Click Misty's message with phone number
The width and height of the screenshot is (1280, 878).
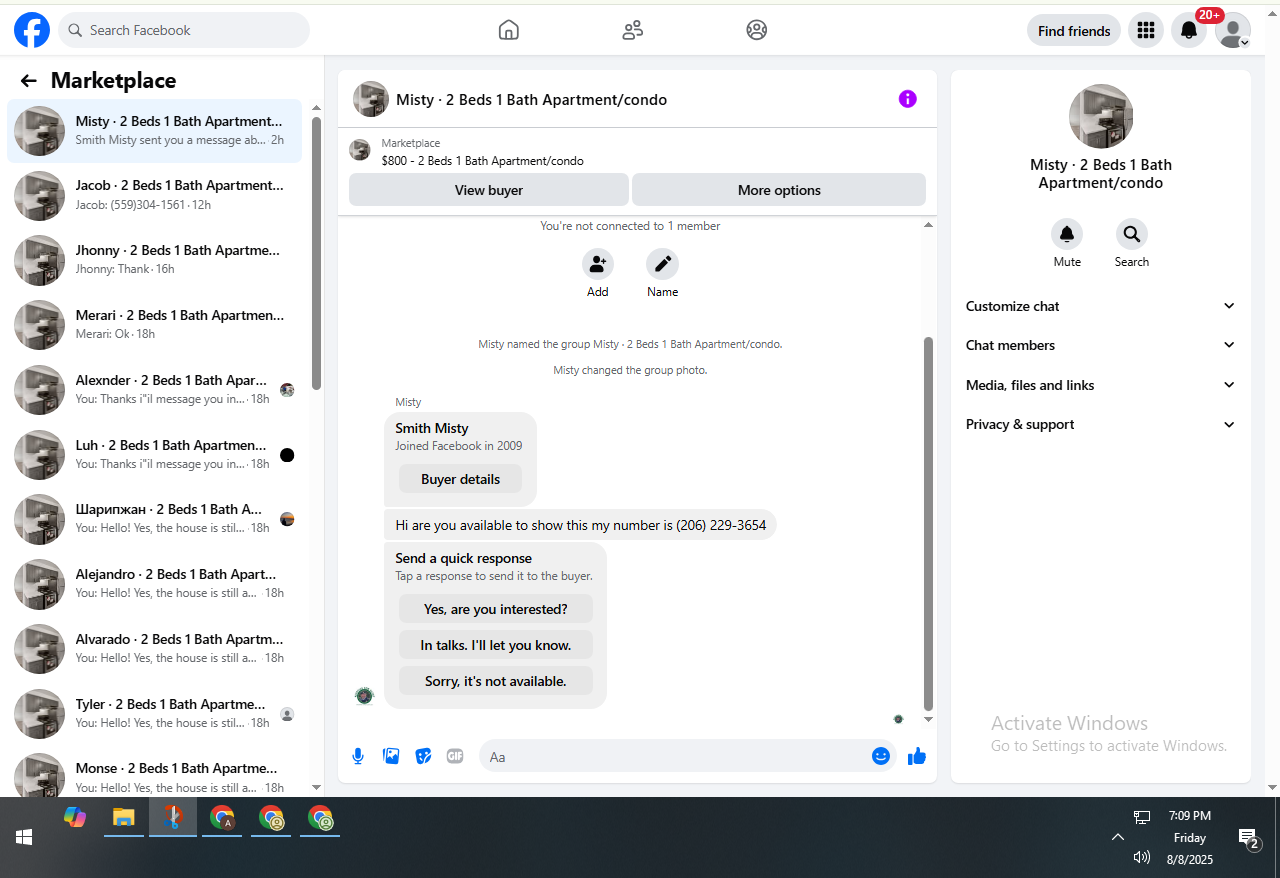580,525
